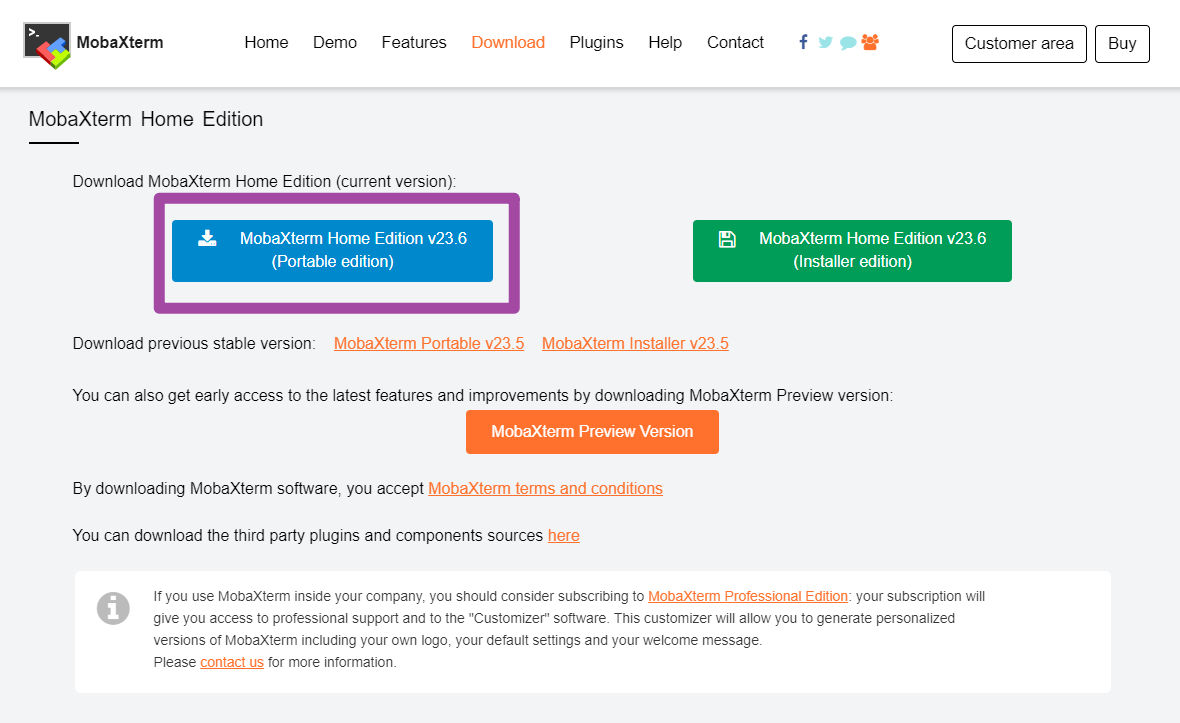The image size is (1180, 723).
Task: Go to the Home menu item
Action: click(x=266, y=43)
